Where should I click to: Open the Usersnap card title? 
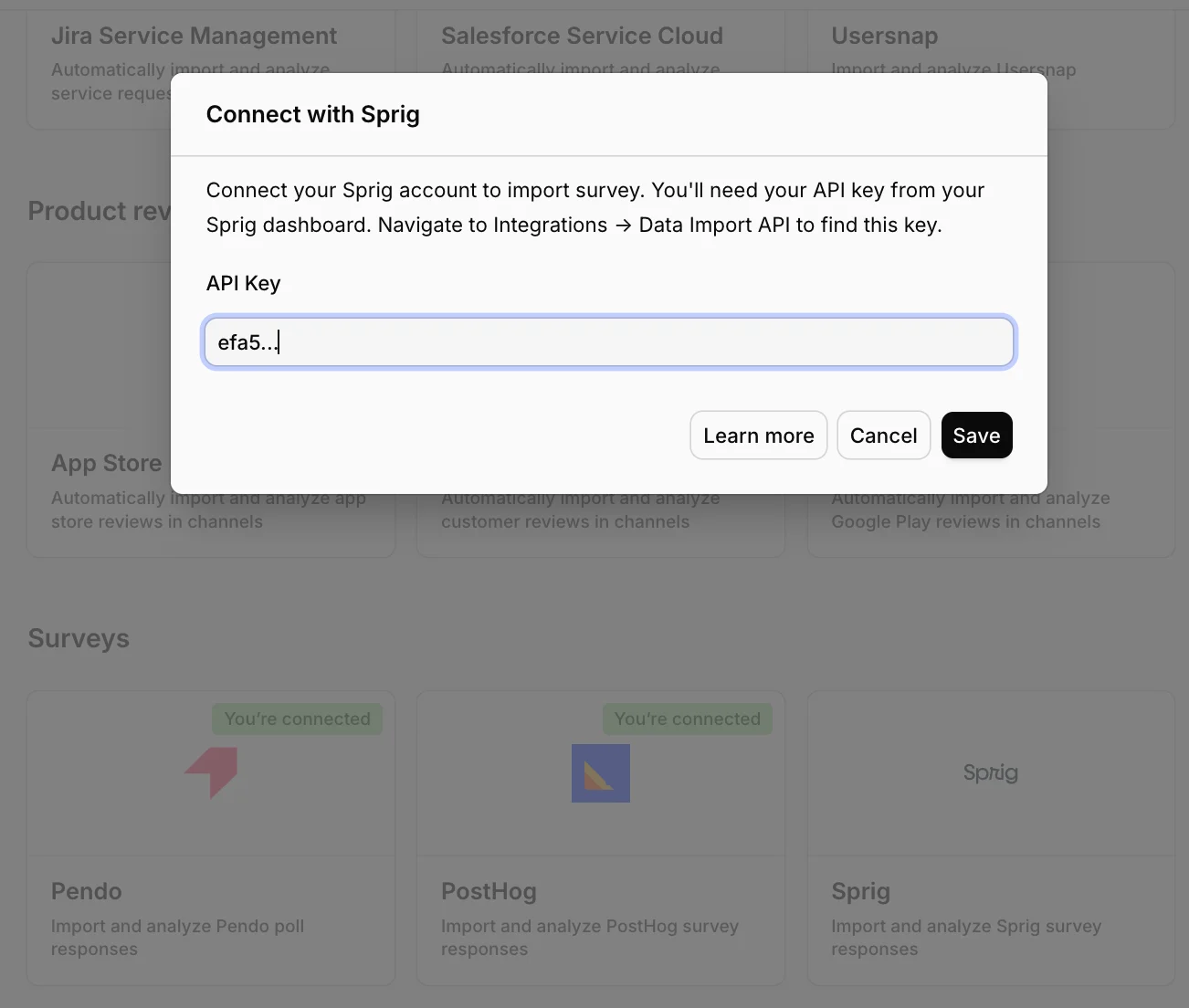pyautogui.click(x=885, y=36)
